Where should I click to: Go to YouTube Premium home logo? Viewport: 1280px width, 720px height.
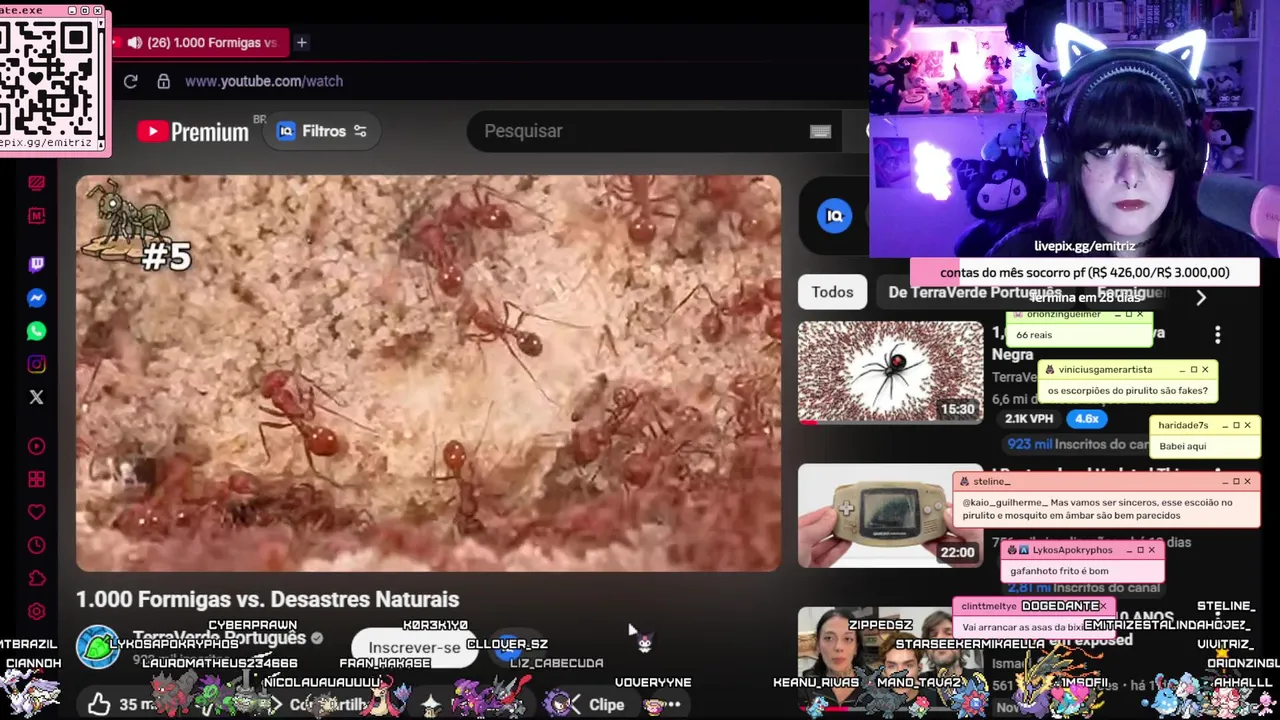(x=193, y=131)
